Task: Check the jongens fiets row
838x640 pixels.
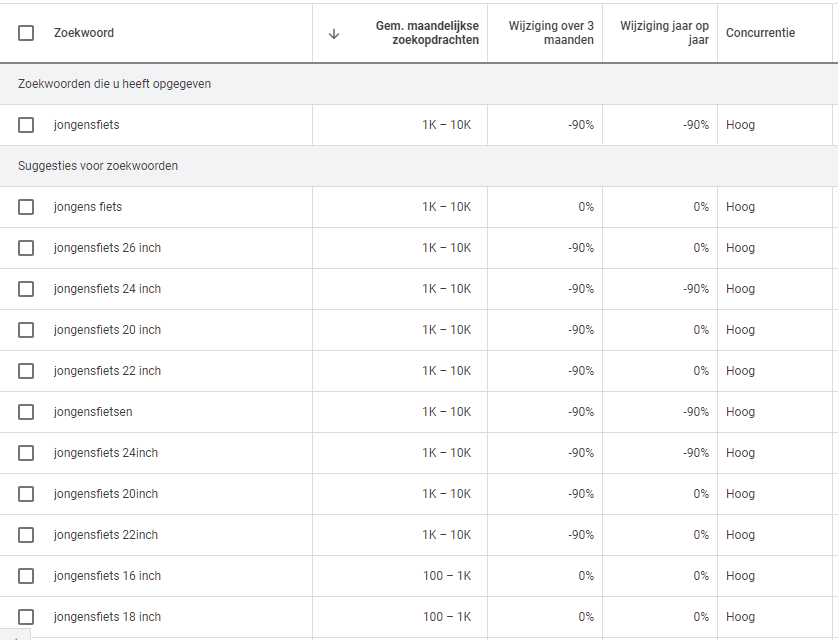Action: click(26, 207)
